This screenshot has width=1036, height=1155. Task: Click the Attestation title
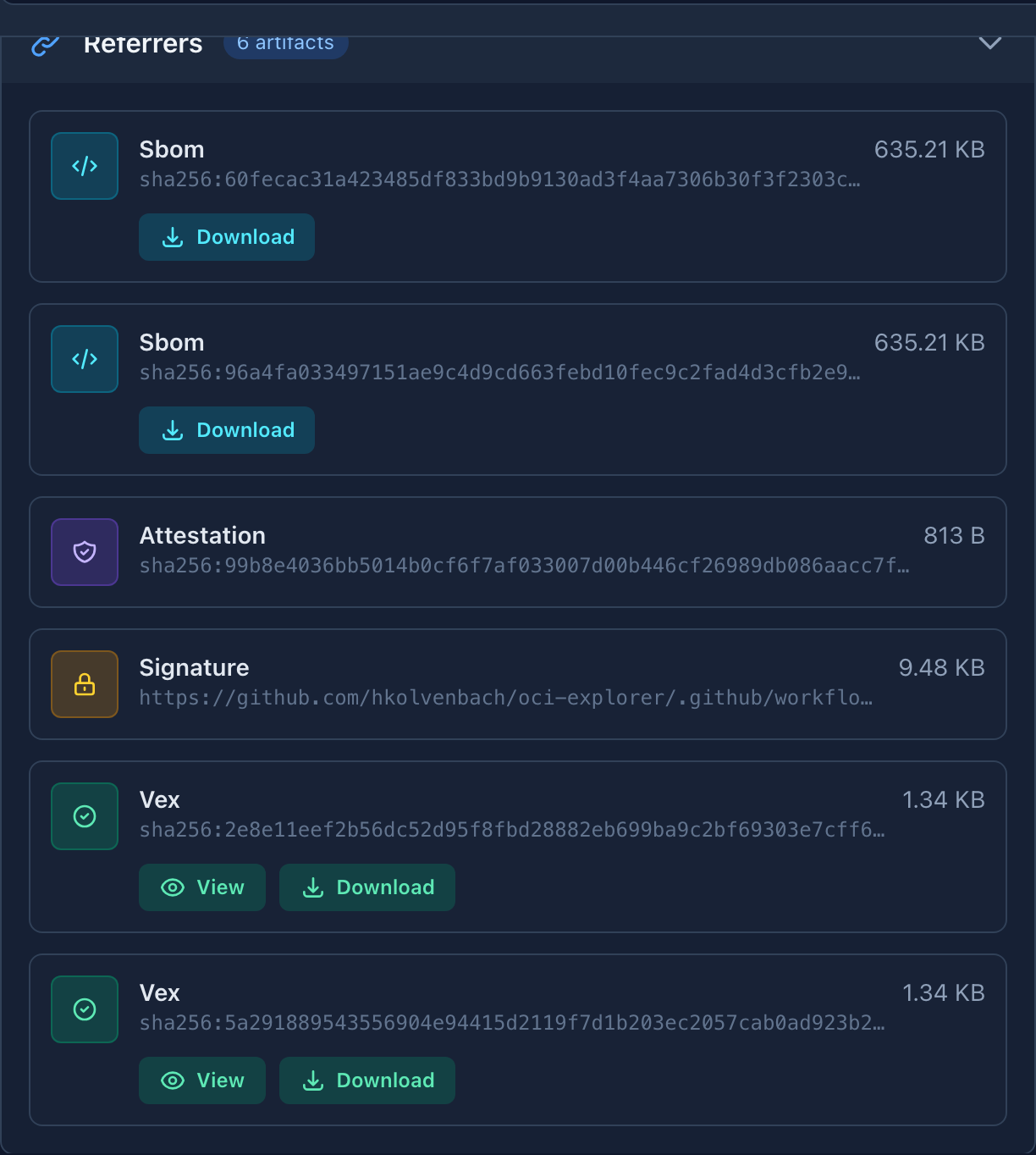[x=202, y=536]
